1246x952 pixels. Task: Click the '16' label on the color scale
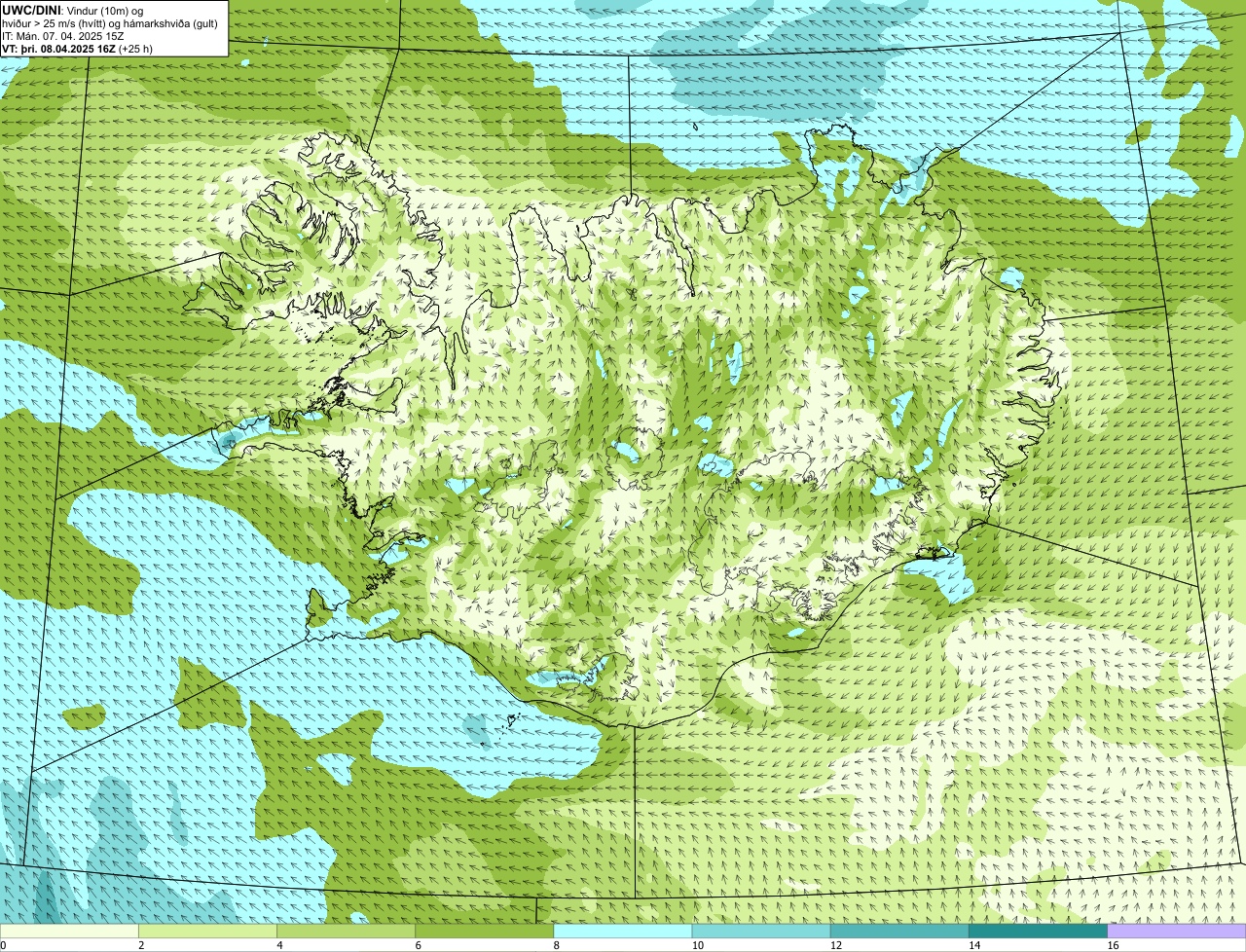pos(1113,945)
